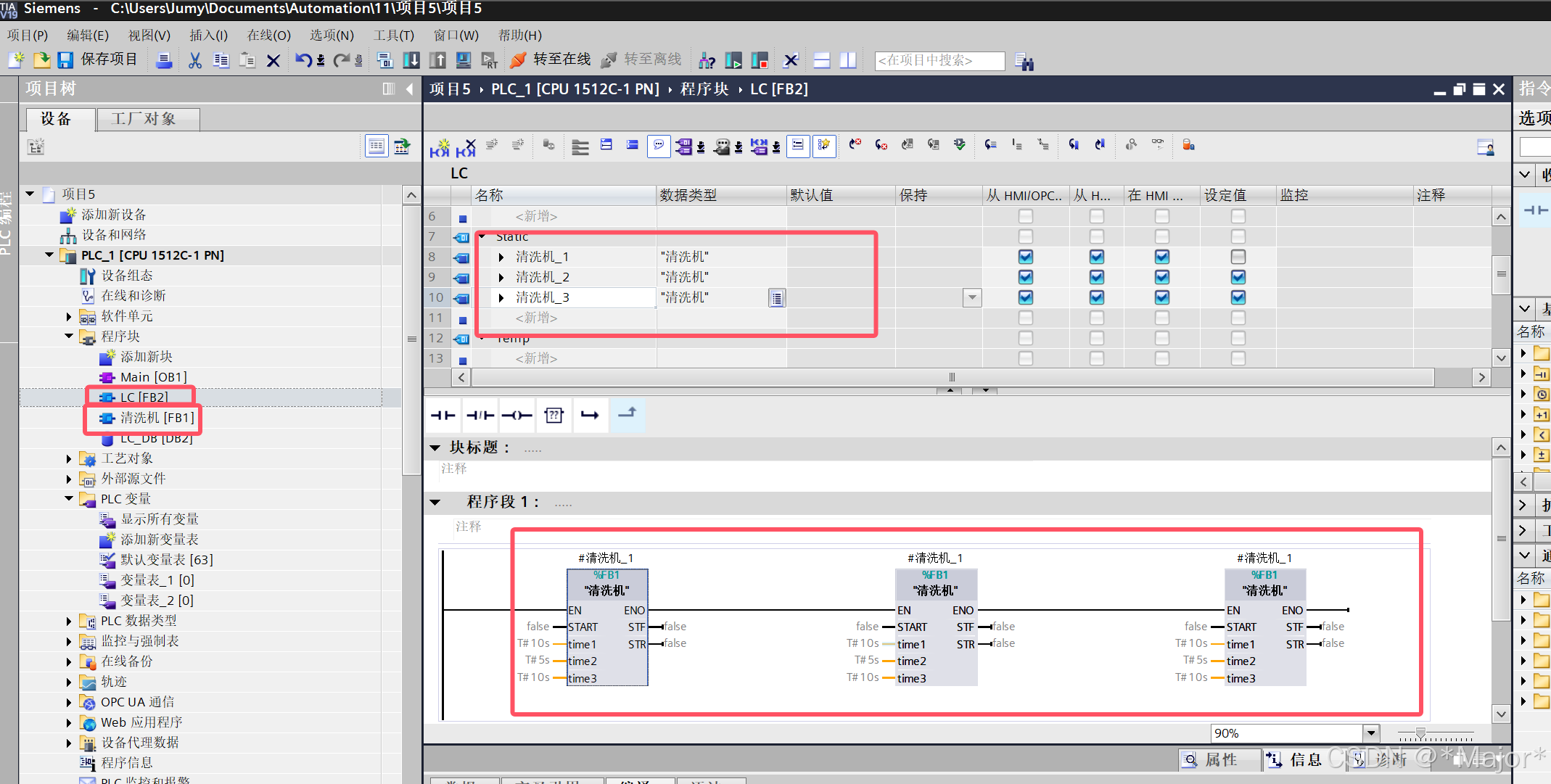Viewport: 1551px width, 784px height.
Task: Click the open project icon
Action: tap(41, 60)
